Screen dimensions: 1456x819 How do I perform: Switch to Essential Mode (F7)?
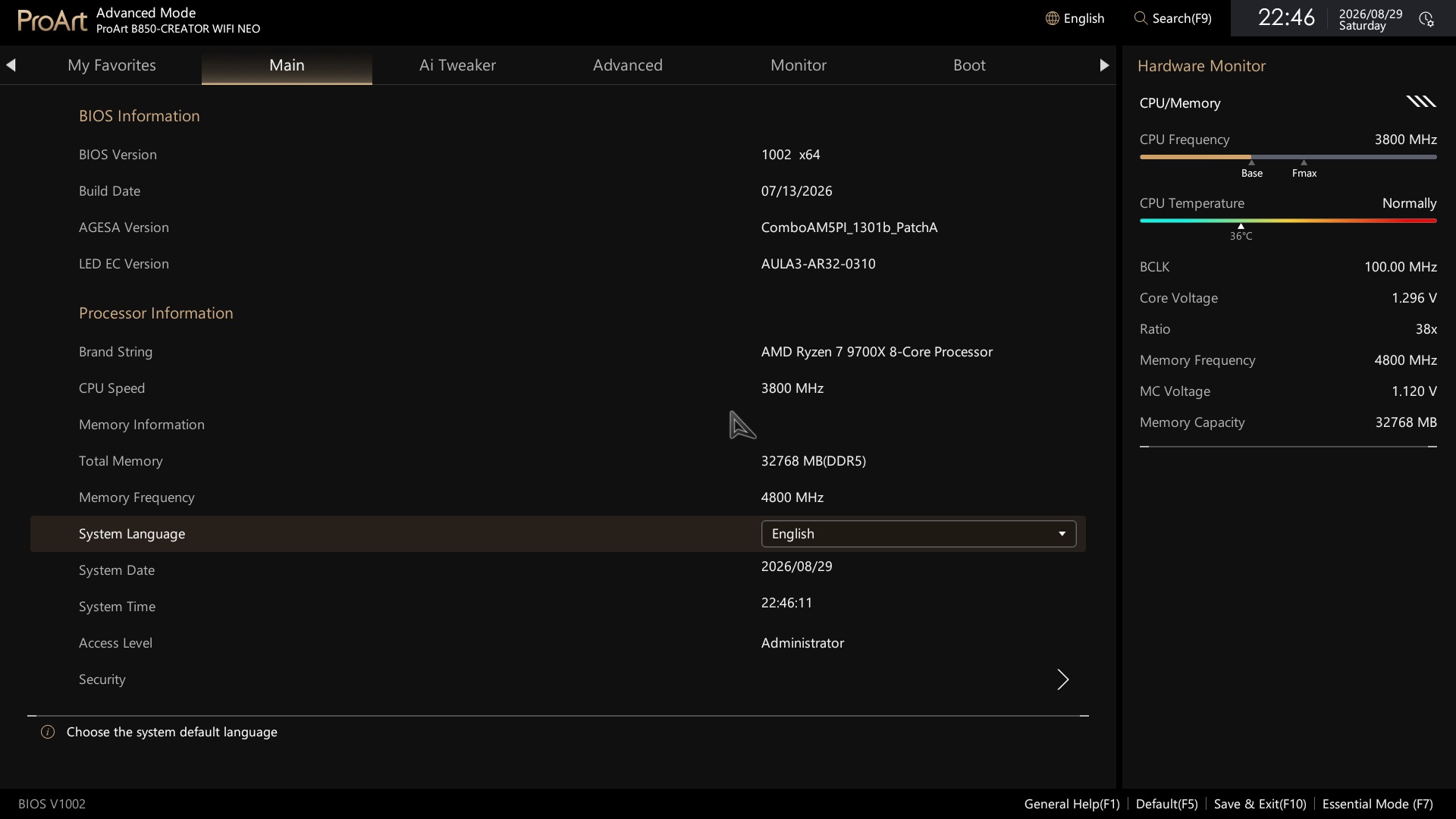point(1377,804)
